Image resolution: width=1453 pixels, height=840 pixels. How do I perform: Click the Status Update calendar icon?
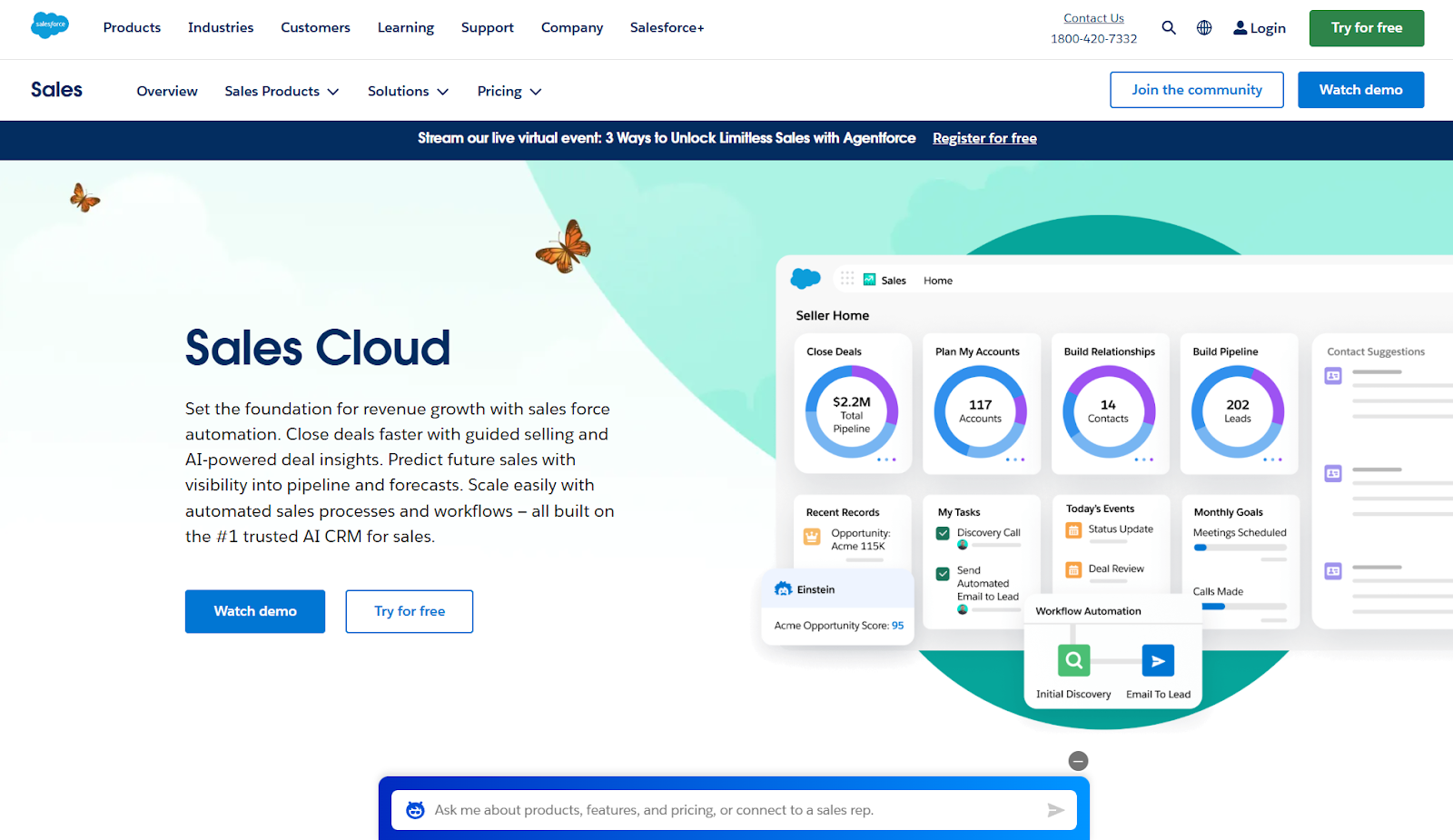point(1073,530)
